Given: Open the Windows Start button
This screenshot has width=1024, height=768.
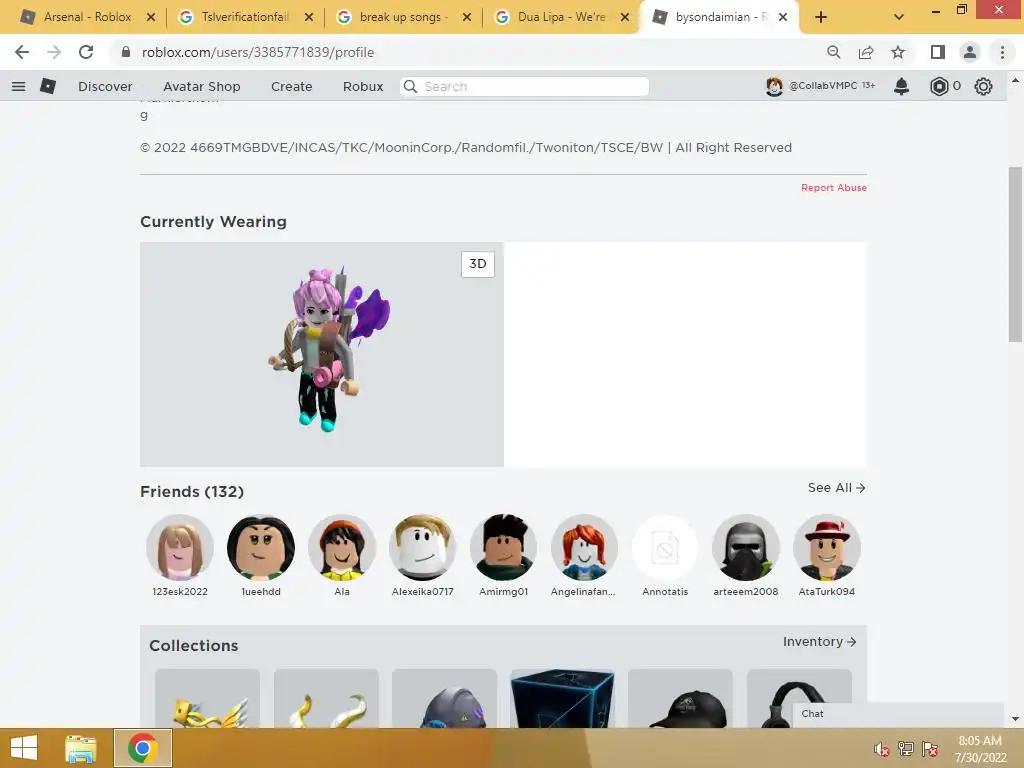Looking at the screenshot, I should pos(24,748).
